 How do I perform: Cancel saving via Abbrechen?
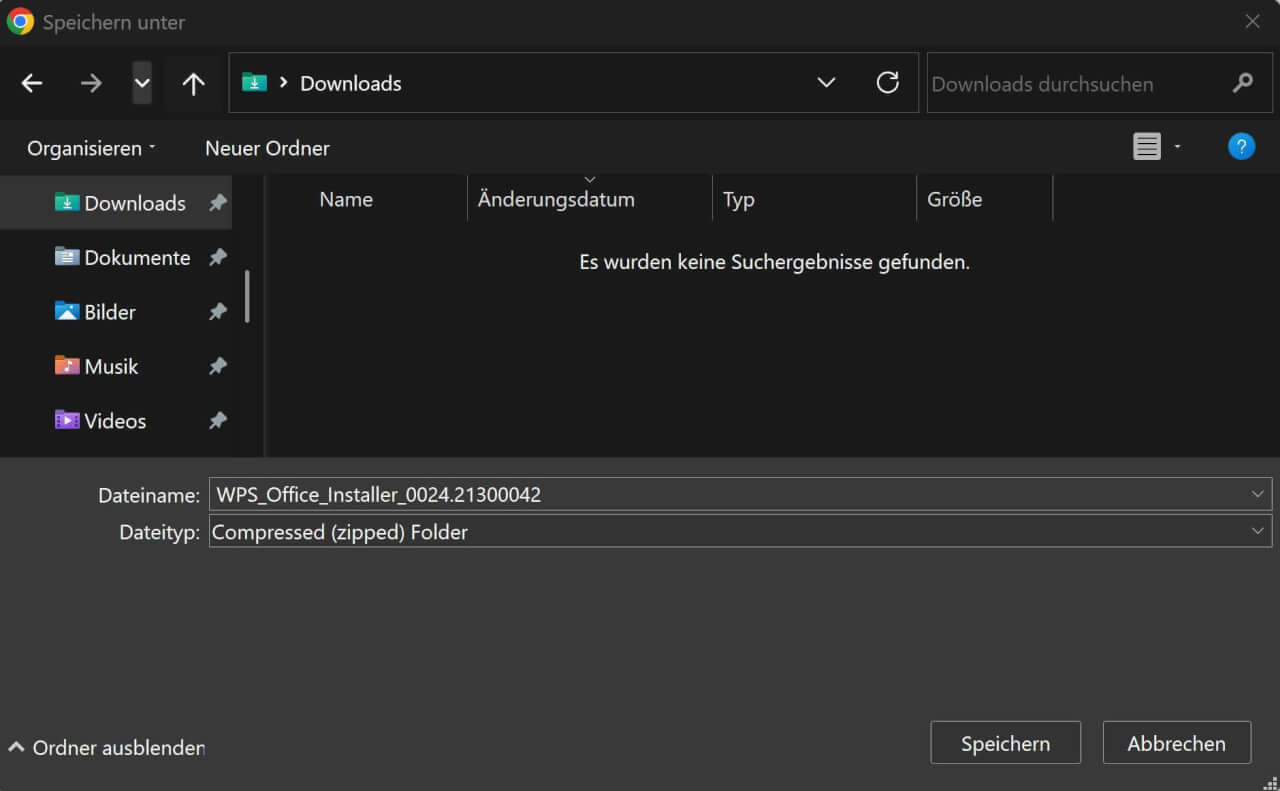pyautogui.click(x=1176, y=743)
